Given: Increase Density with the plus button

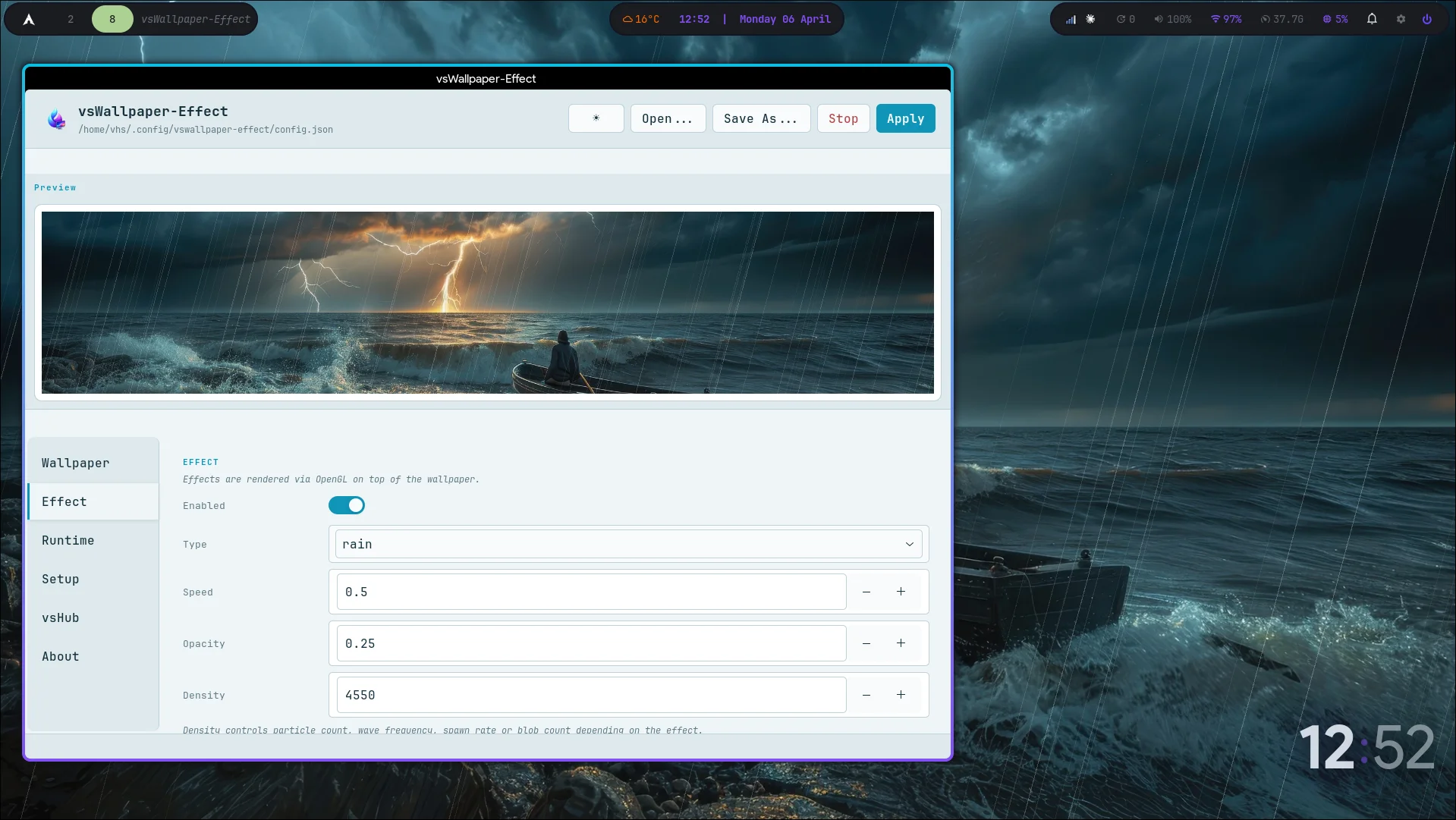Looking at the screenshot, I should point(901,695).
